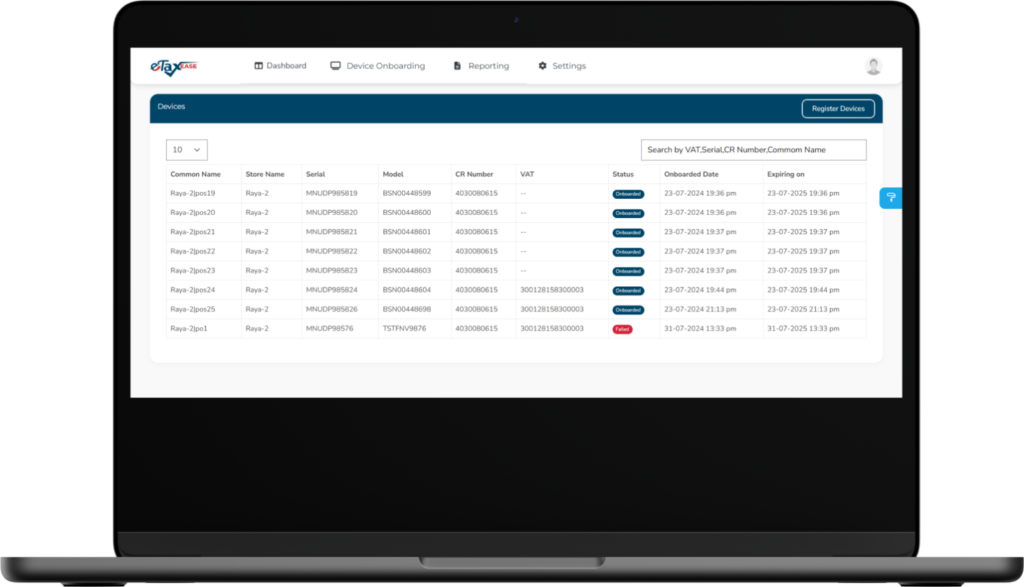Select the Raya-2|pos22 common name cell

[193, 251]
